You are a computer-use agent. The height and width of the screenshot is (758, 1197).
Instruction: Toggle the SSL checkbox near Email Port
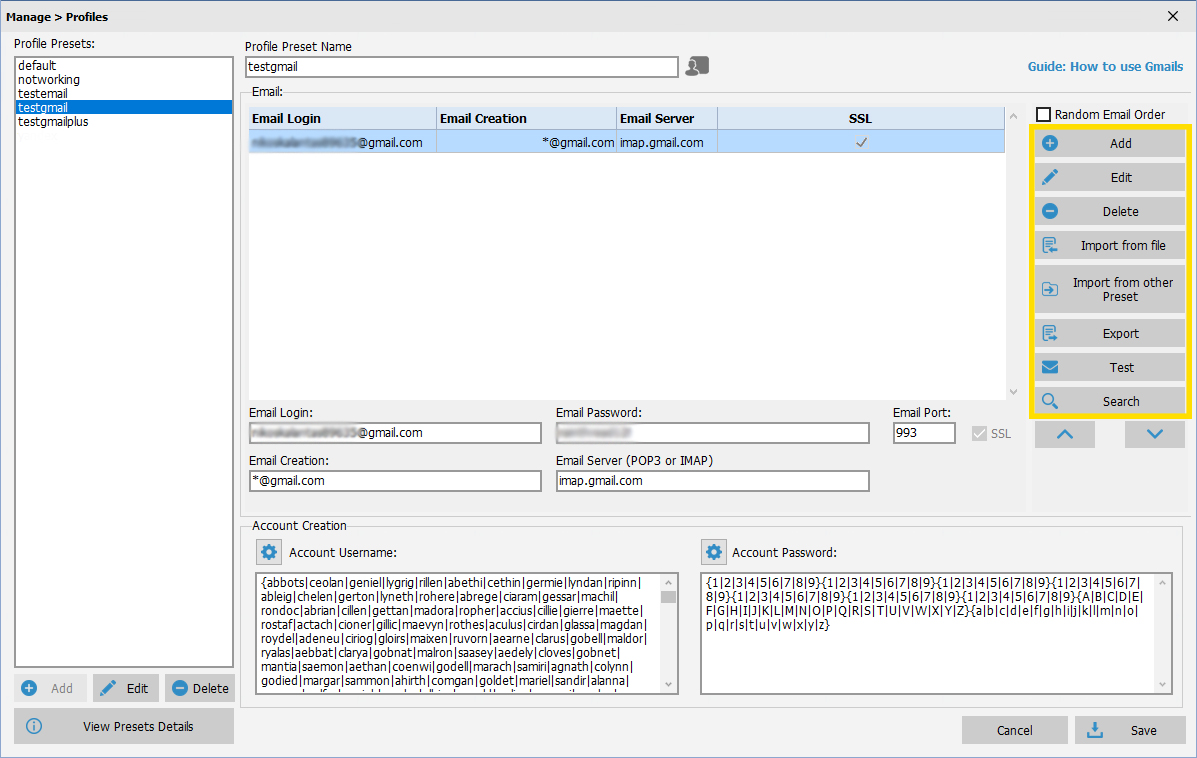[x=979, y=434]
